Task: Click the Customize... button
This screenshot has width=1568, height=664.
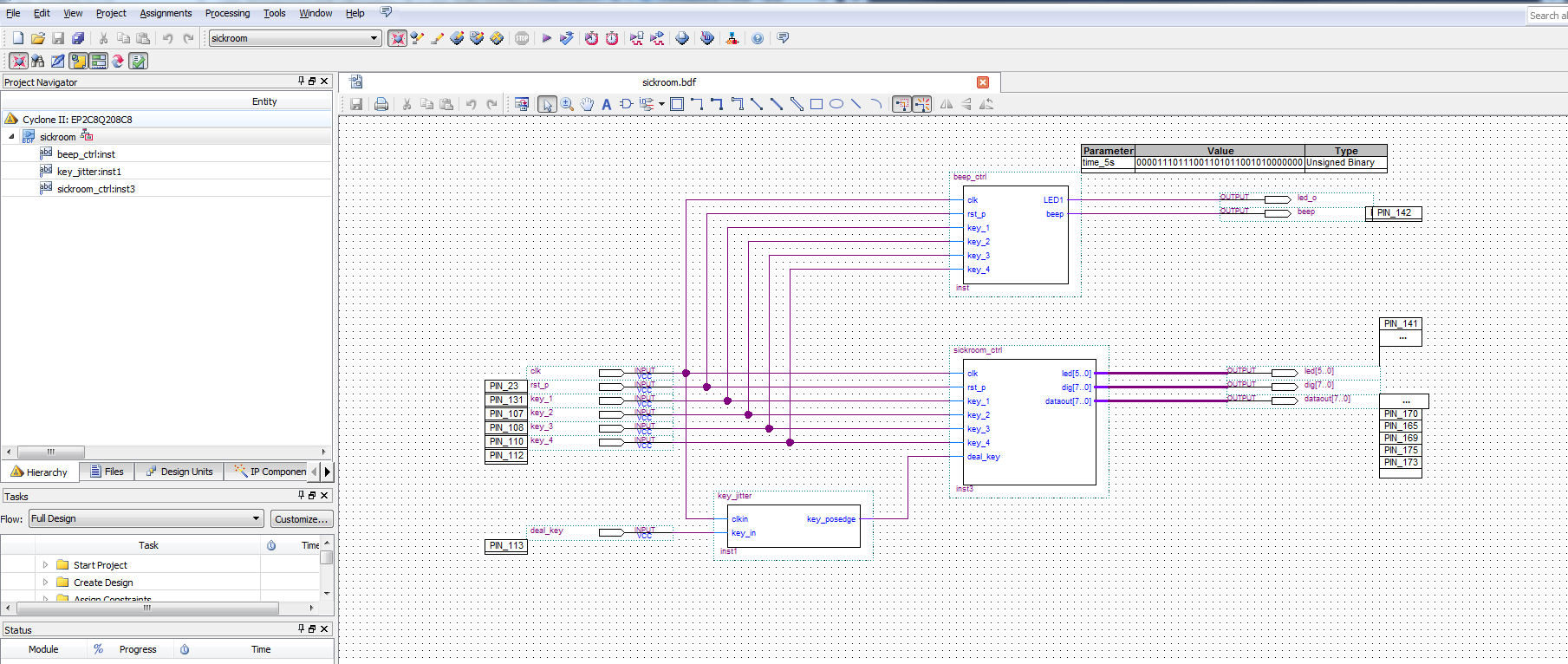Action: (x=301, y=518)
